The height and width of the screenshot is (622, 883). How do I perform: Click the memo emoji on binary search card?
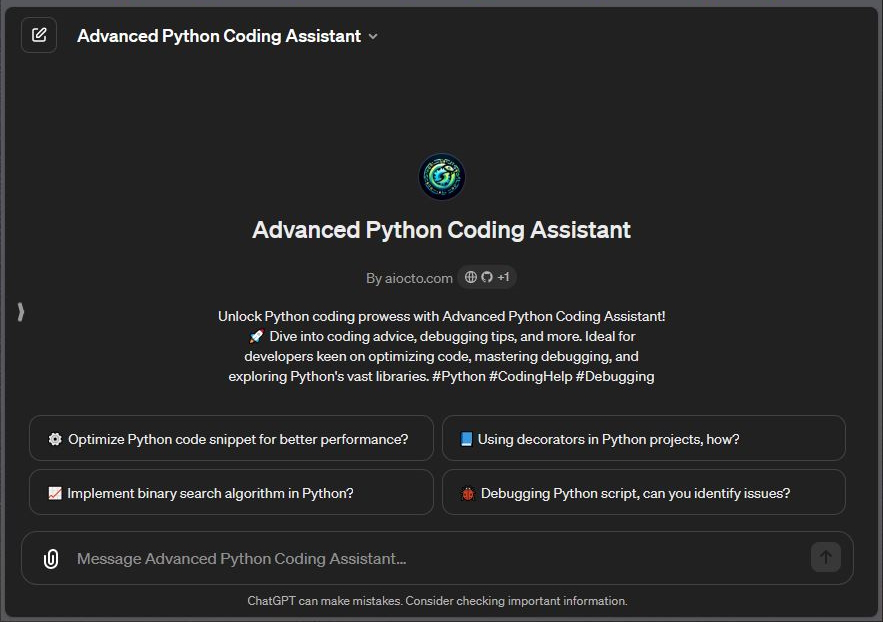(x=55, y=492)
